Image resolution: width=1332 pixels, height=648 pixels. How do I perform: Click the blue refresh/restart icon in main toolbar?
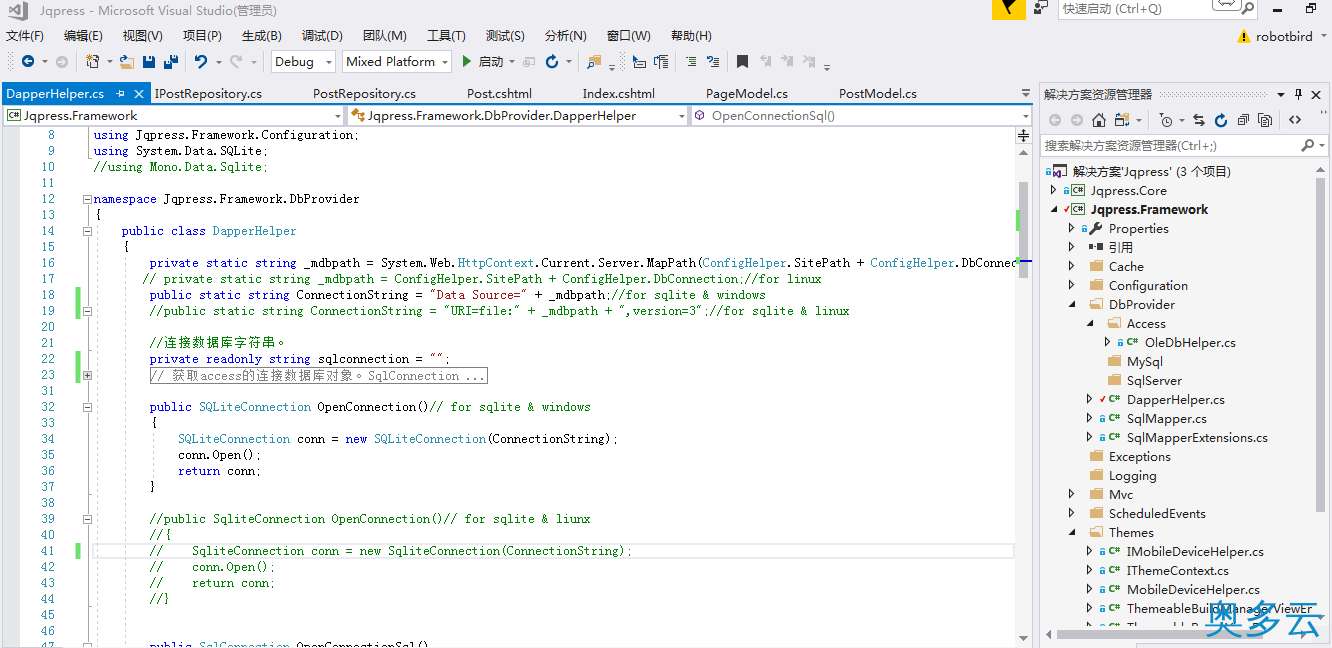[552, 62]
